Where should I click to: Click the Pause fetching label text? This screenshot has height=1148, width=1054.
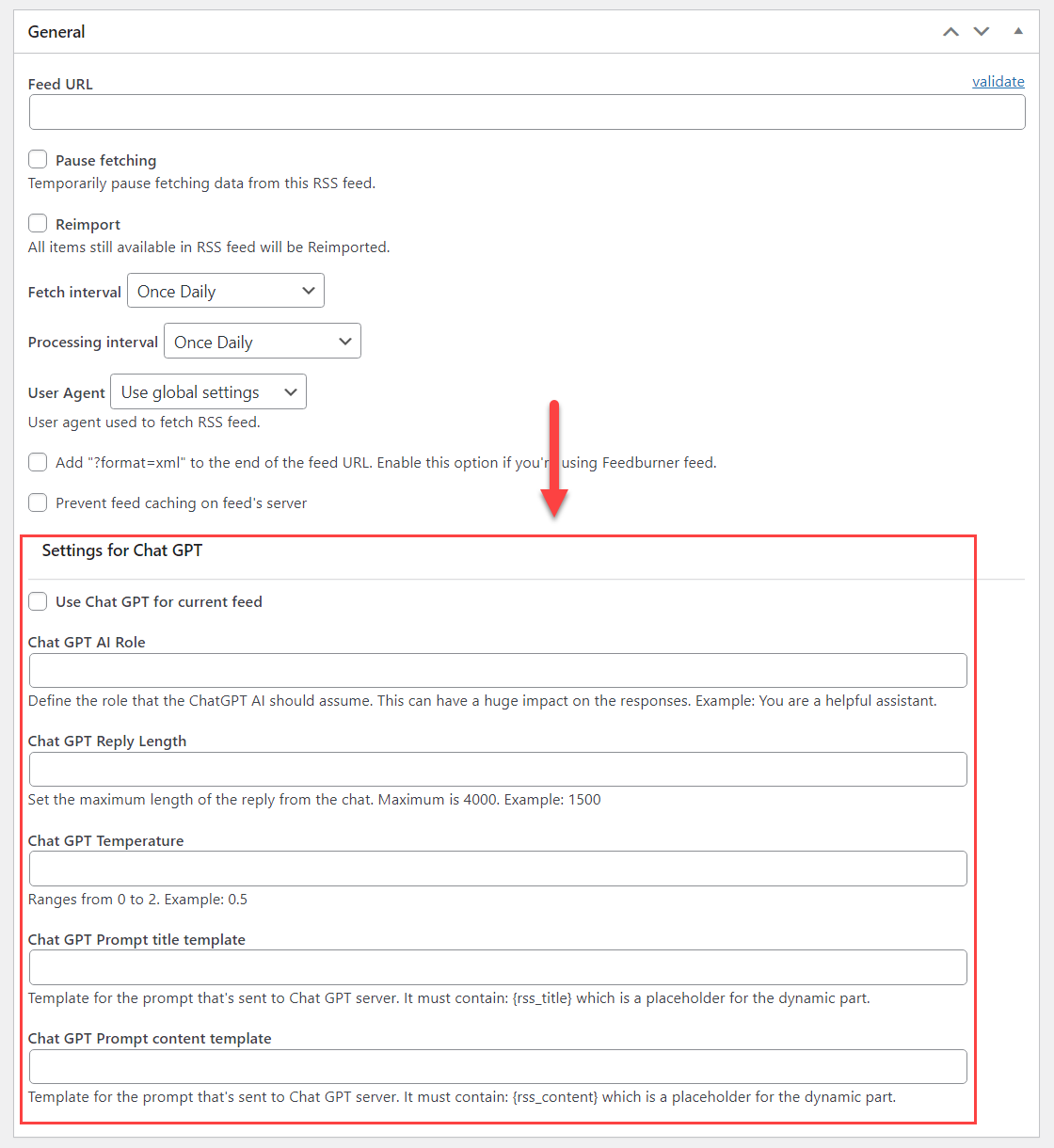click(106, 160)
